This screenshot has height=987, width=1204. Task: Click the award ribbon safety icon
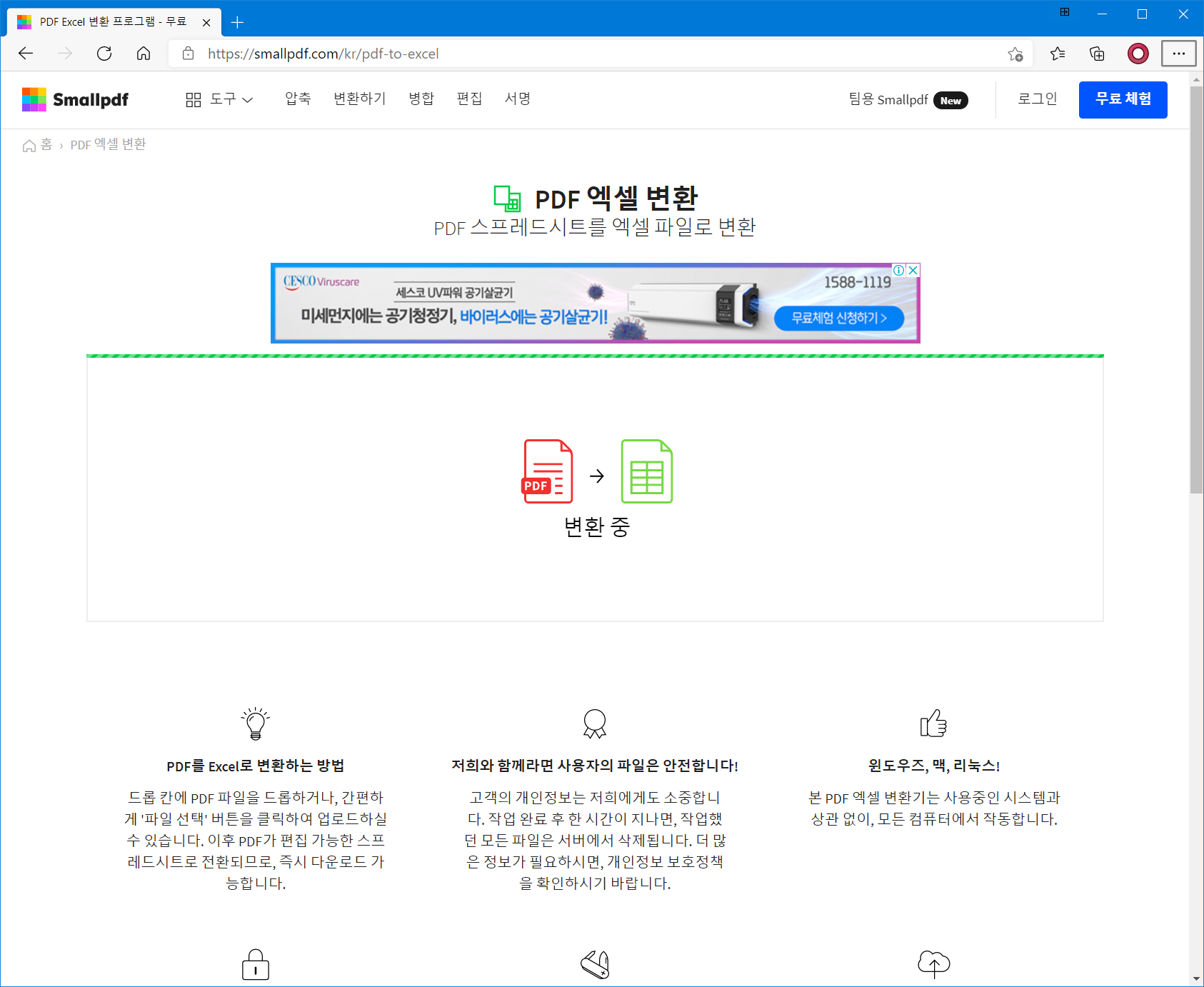pyautogui.click(x=595, y=723)
